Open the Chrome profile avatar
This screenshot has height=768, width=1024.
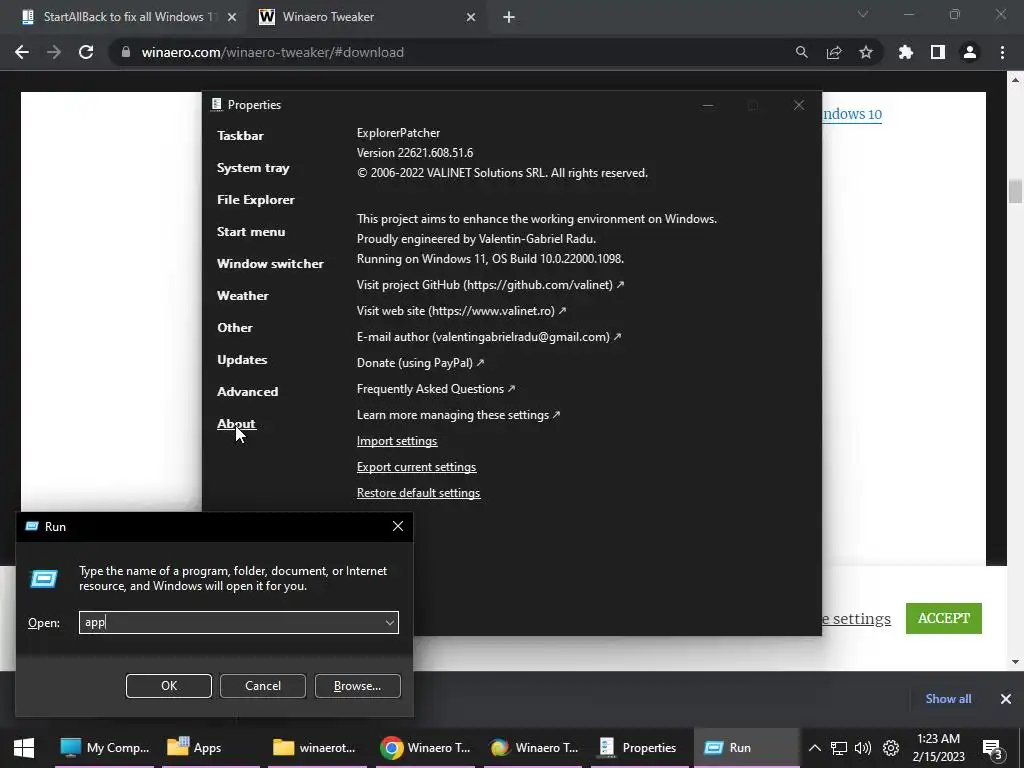point(970,52)
